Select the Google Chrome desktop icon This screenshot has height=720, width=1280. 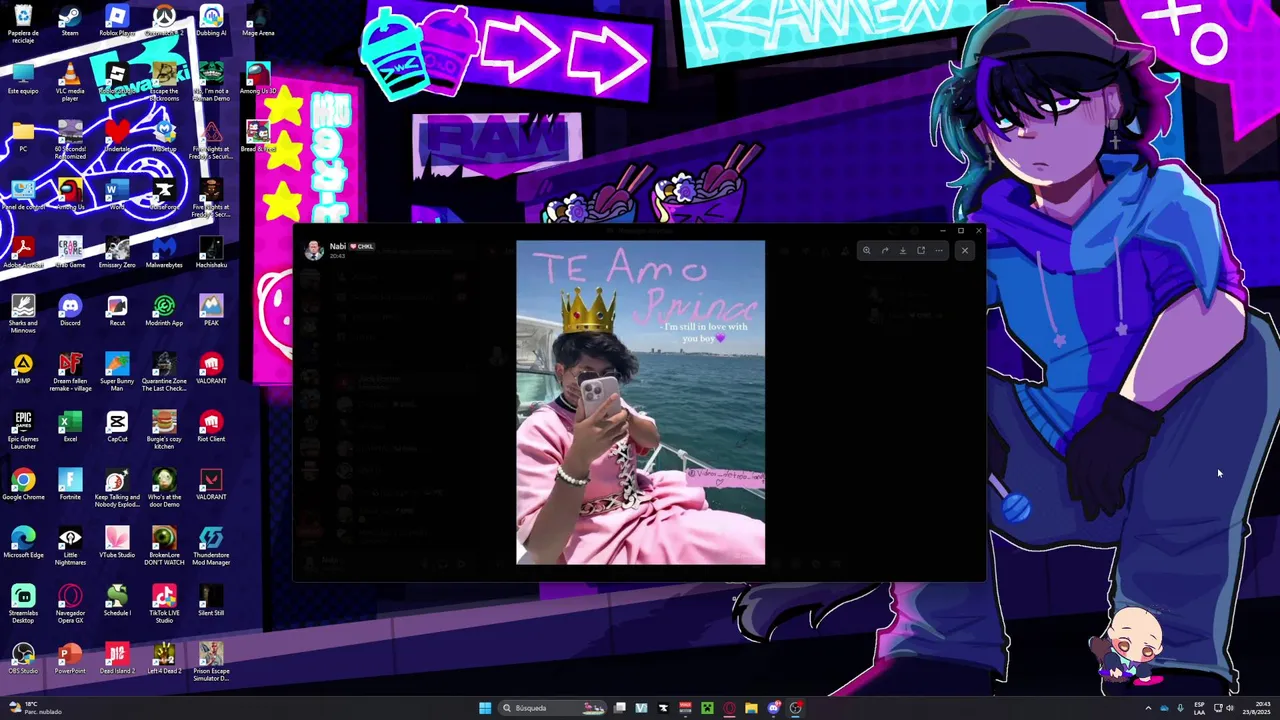[23, 485]
